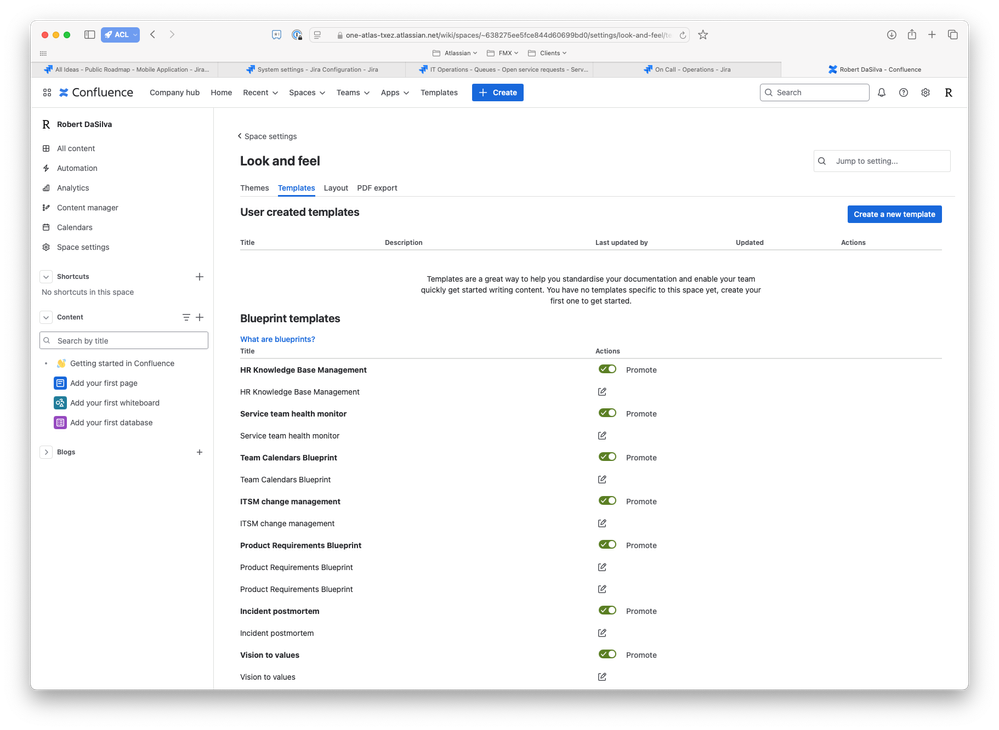Open the app switcher grid icon

[x=47, y=92]
